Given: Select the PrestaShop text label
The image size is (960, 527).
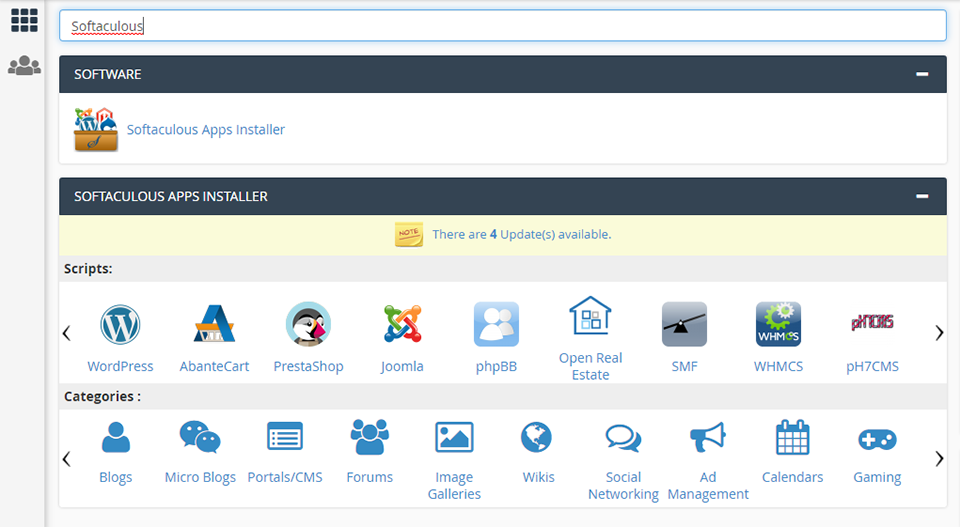Looking at the screenshot, I should pos(309,367).
